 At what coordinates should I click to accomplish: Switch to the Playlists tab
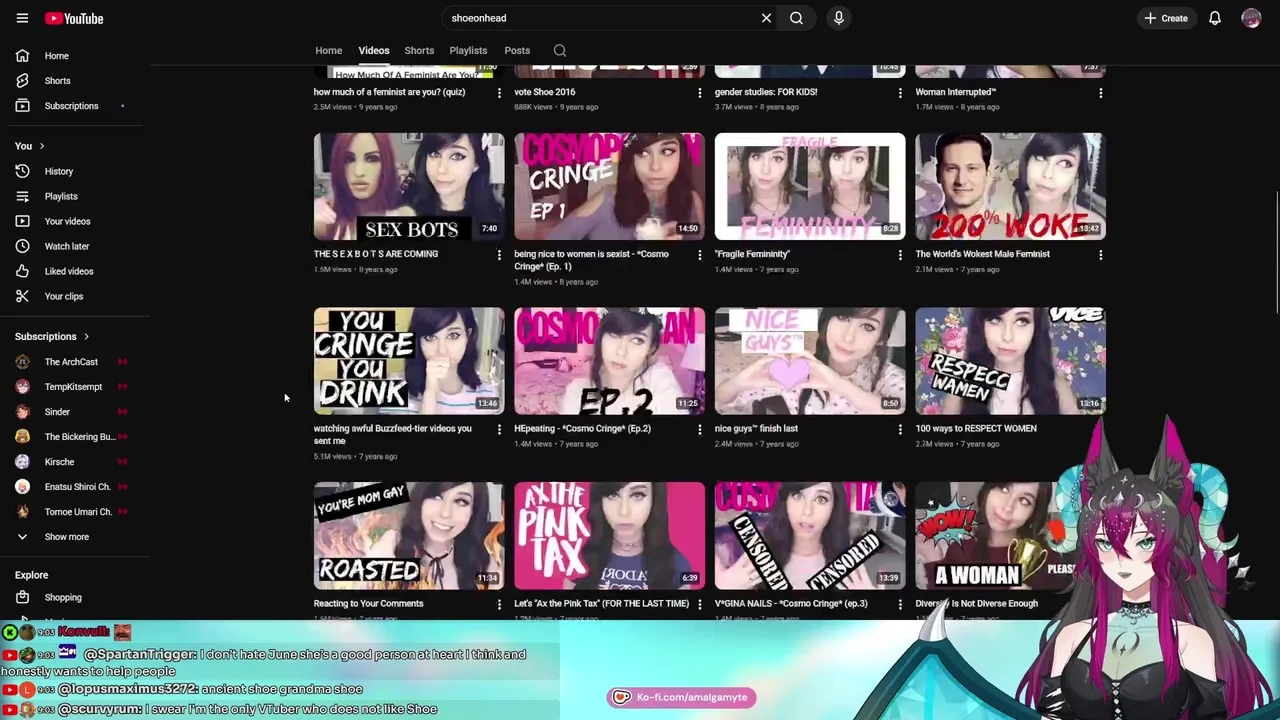tap(468, 50)
